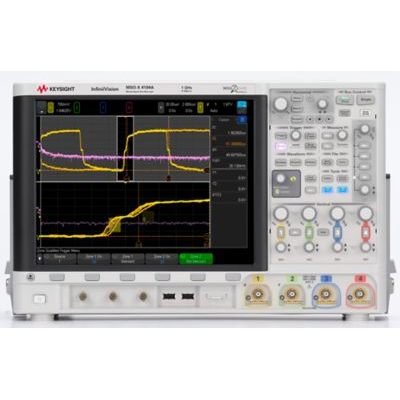The width and height of the screenshot is (400, 400).
Task: Tap the Navigate key
Action: tap(297, 119)
